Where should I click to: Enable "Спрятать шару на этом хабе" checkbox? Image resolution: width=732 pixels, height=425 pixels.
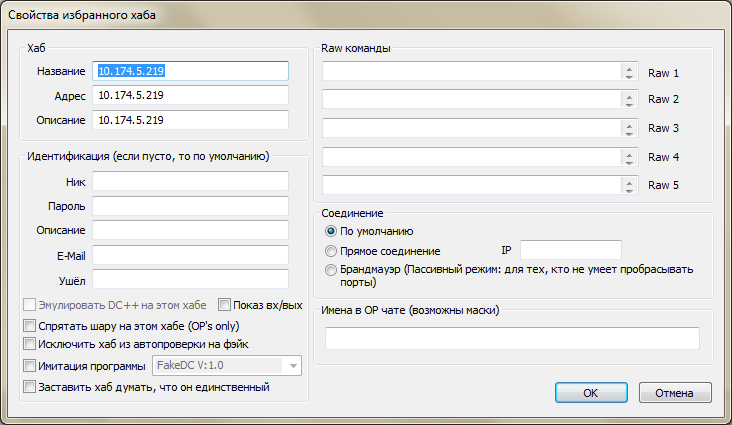tap(29, 326)
